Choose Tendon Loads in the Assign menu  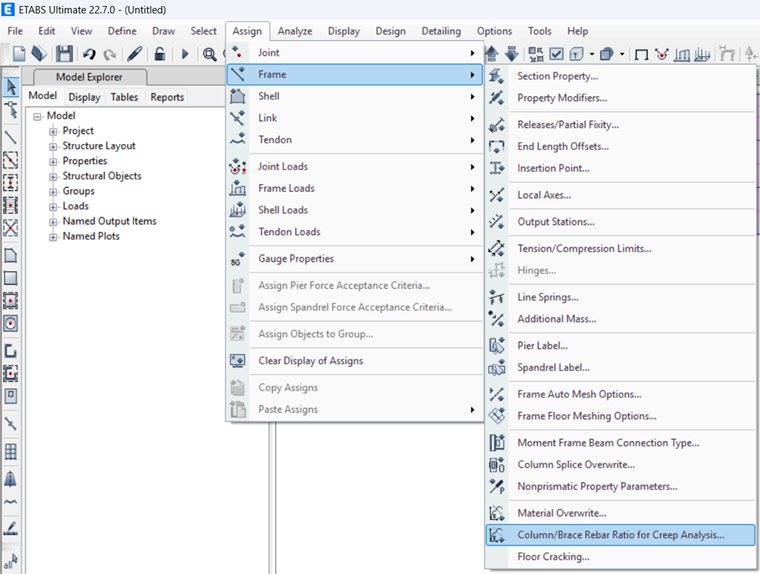(355, 232)
